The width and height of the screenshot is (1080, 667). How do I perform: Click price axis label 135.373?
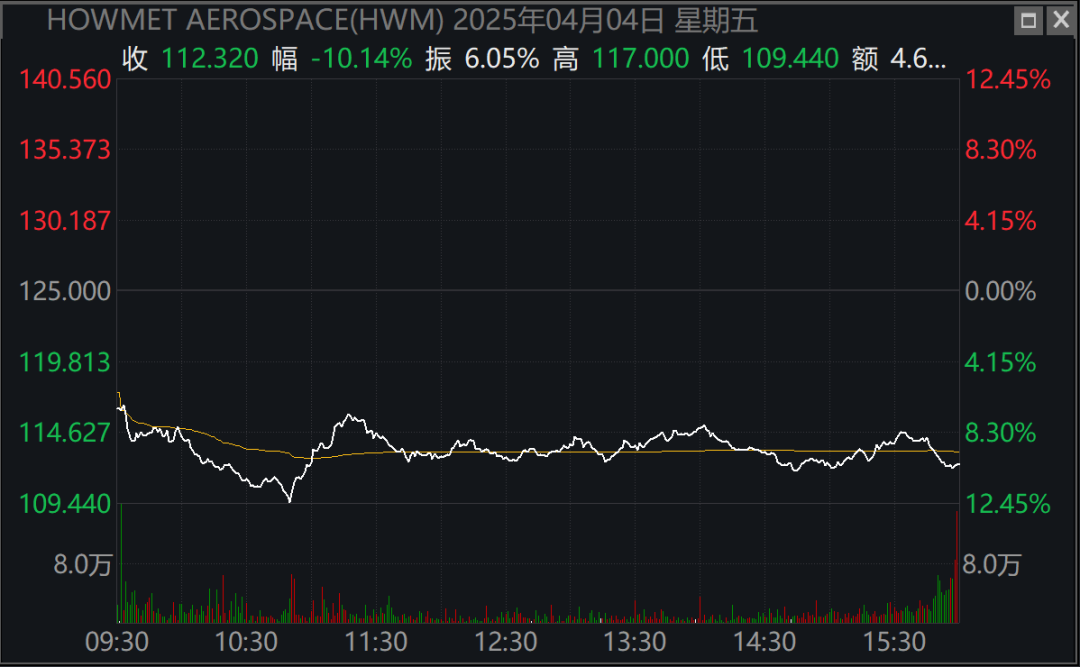point(65,150)
